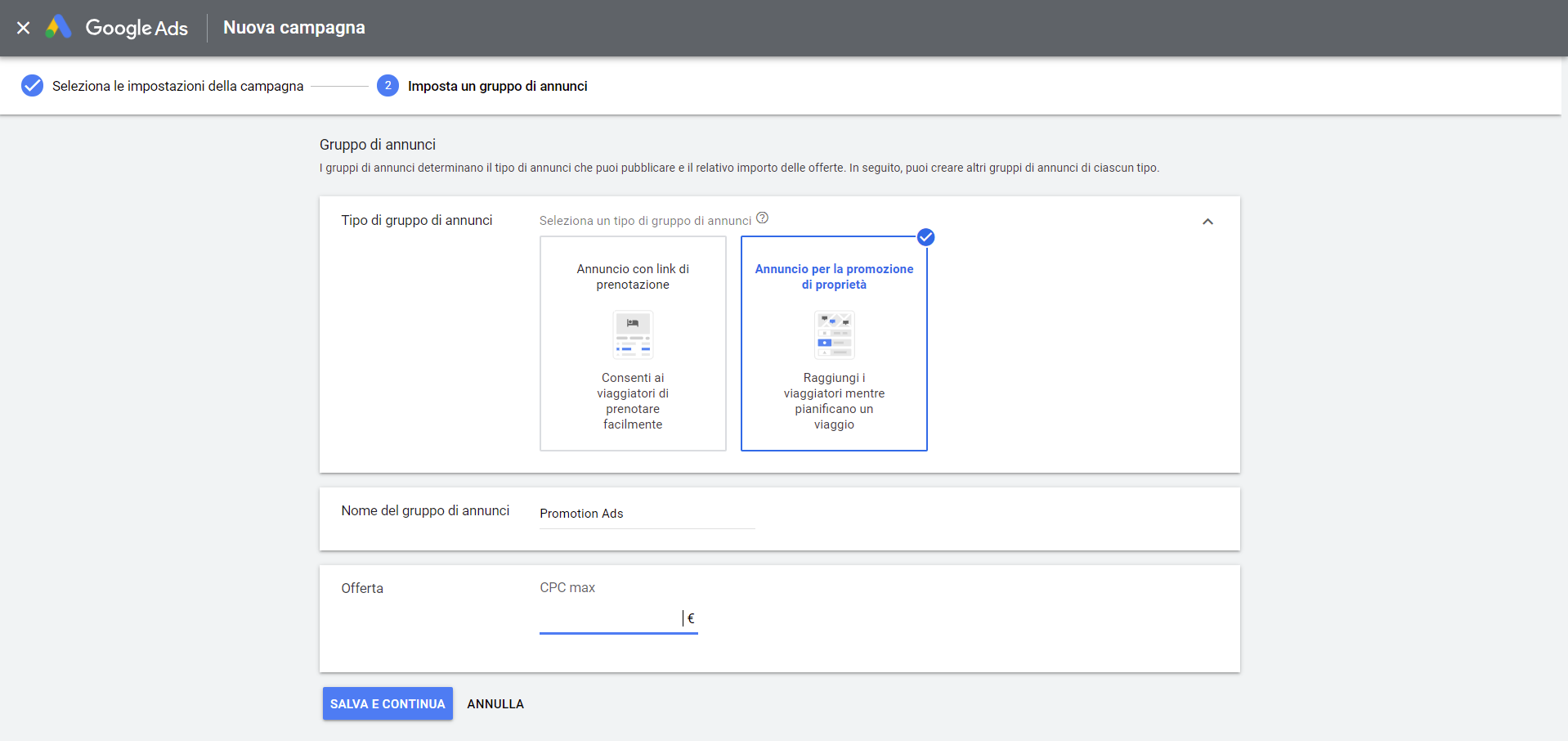
Task: Open Imposta un gruppo di annunci step
Action: pos(497,86)
